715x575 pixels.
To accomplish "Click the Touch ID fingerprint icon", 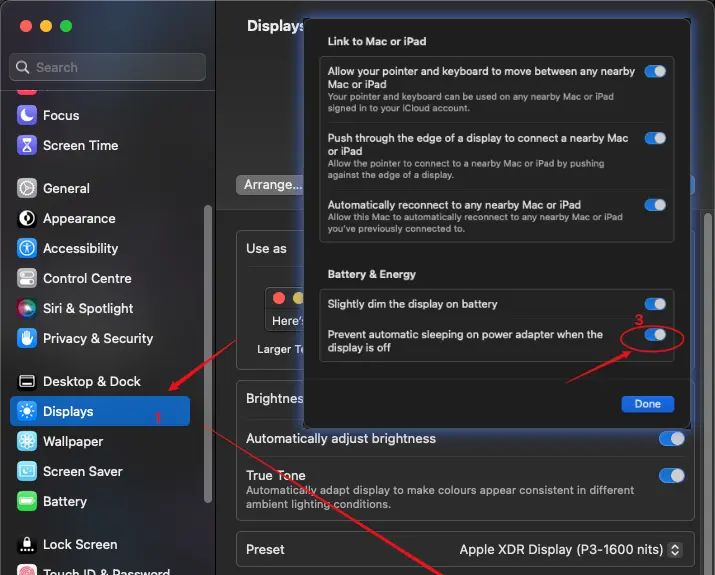I will (27, 570).
